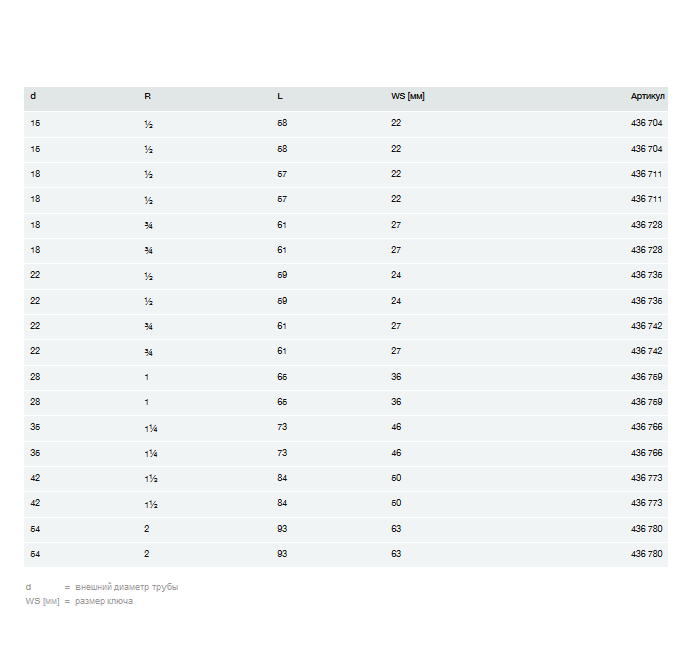Click the 'd' column header

pyautogui.click(x=33, y=96)
